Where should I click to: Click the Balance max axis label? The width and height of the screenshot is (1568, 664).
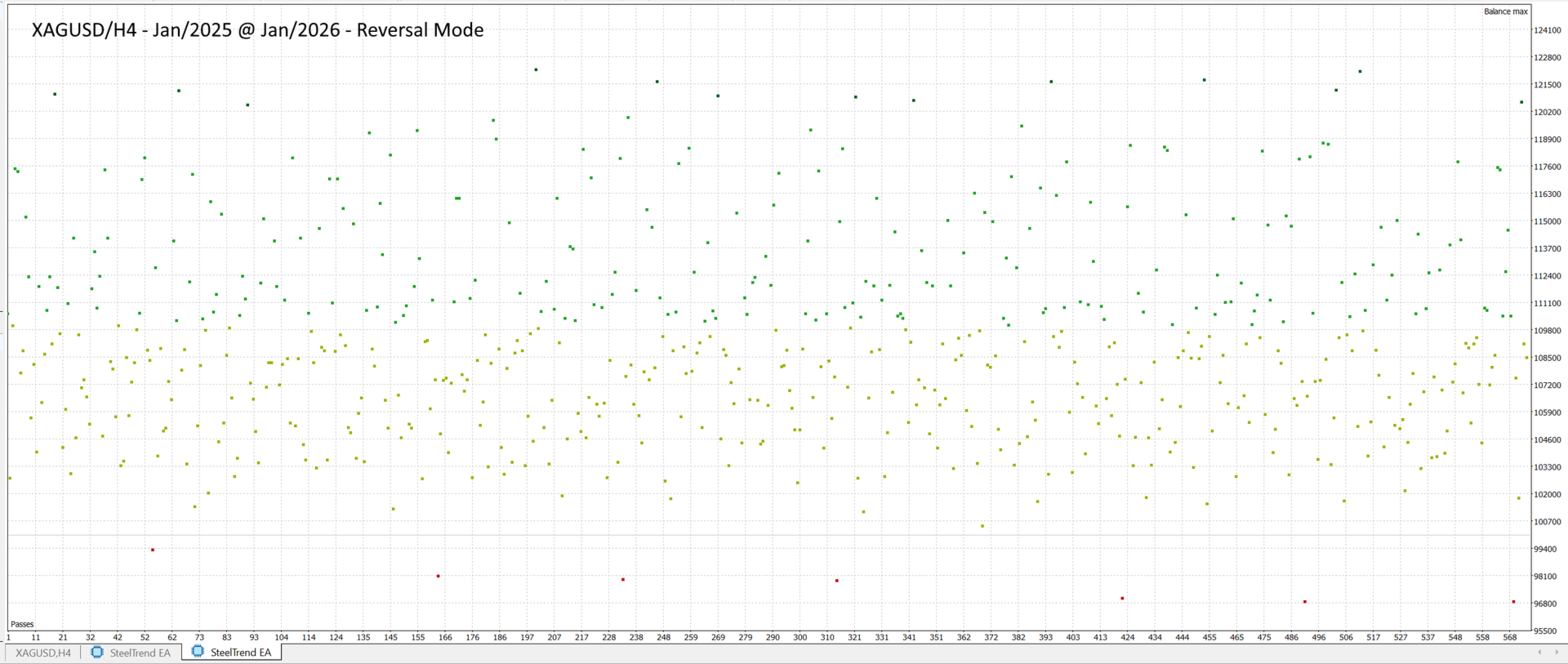coord(1505,11)
